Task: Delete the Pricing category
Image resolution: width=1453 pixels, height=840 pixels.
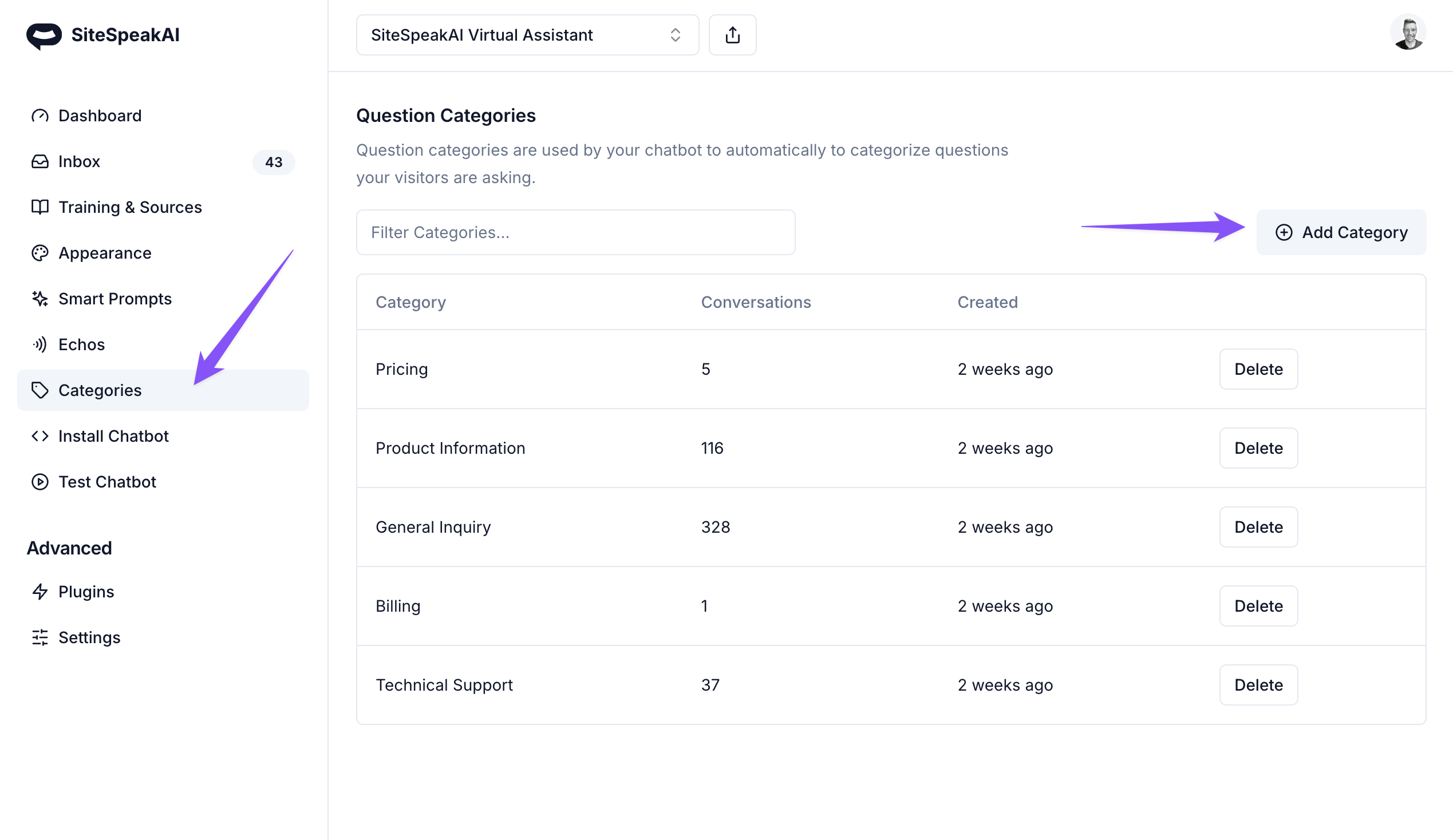Action: (x=1258, y=369)
